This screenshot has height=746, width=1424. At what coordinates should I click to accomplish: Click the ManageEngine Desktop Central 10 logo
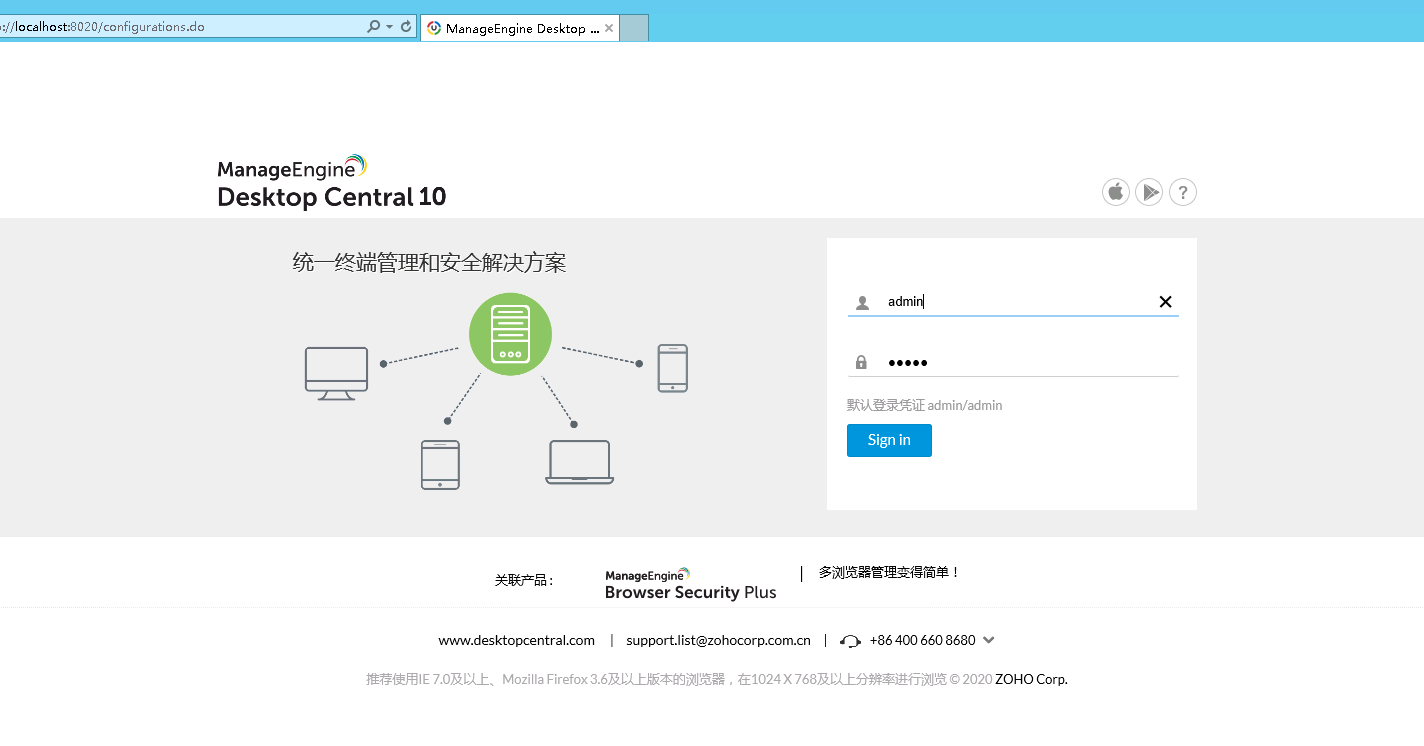tap(331, 182)
